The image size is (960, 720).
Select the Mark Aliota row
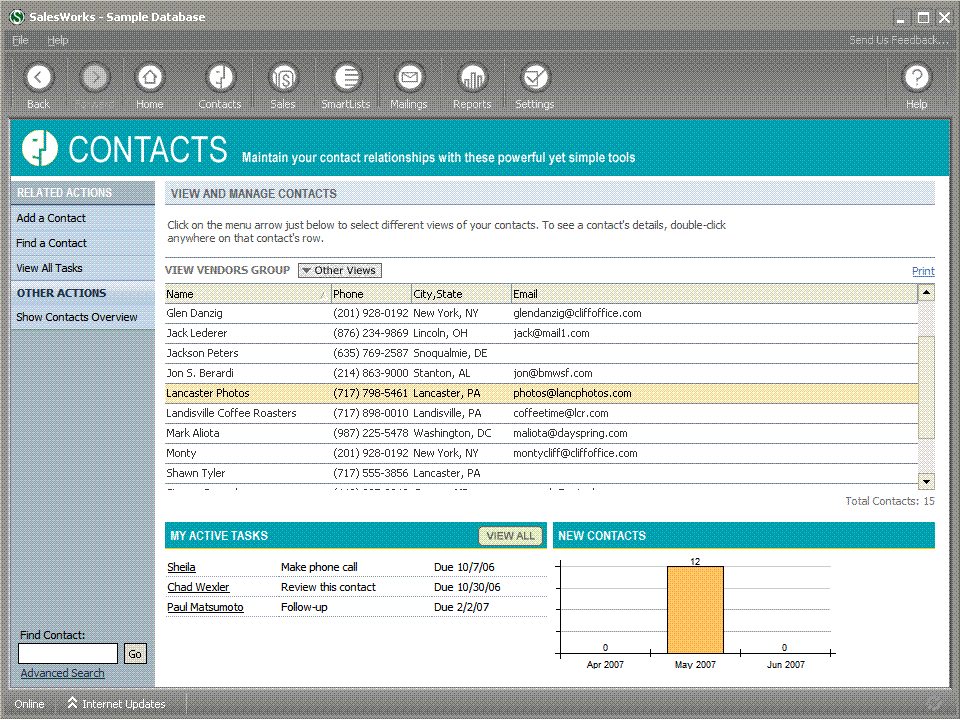point(541,433)
